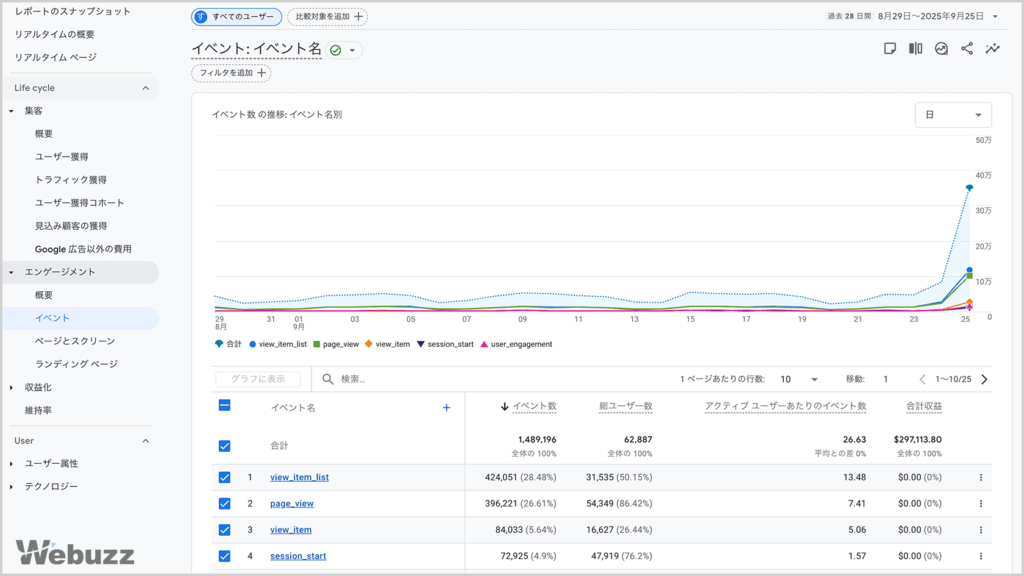
Task: Toggle the select-all checkbox in table header
Action: coord(224,406)
